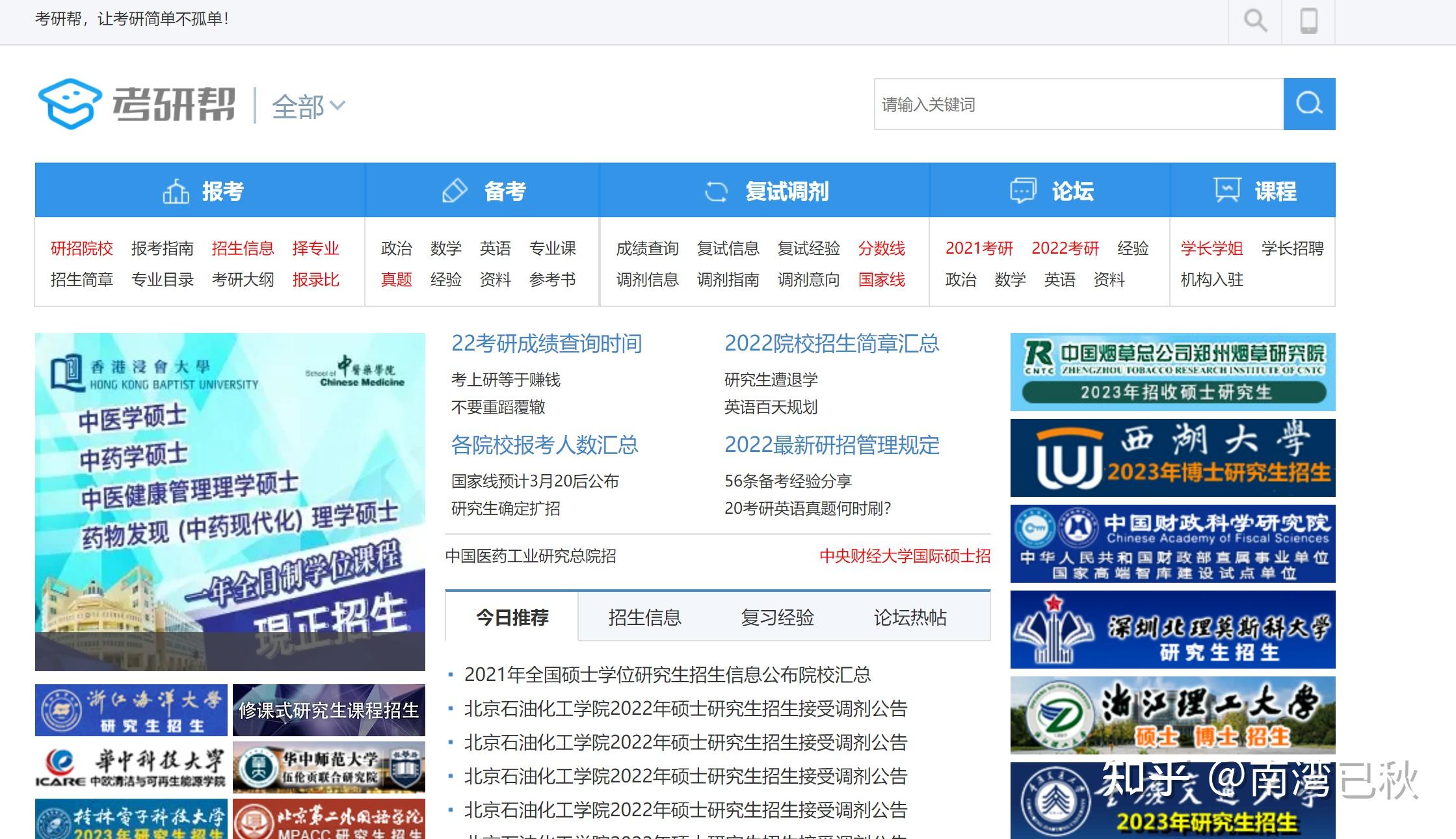Click the 备考 pencil icon
Image resolution: width=1456 pixels, height=839 pixels.
click(x=455, y=191)
